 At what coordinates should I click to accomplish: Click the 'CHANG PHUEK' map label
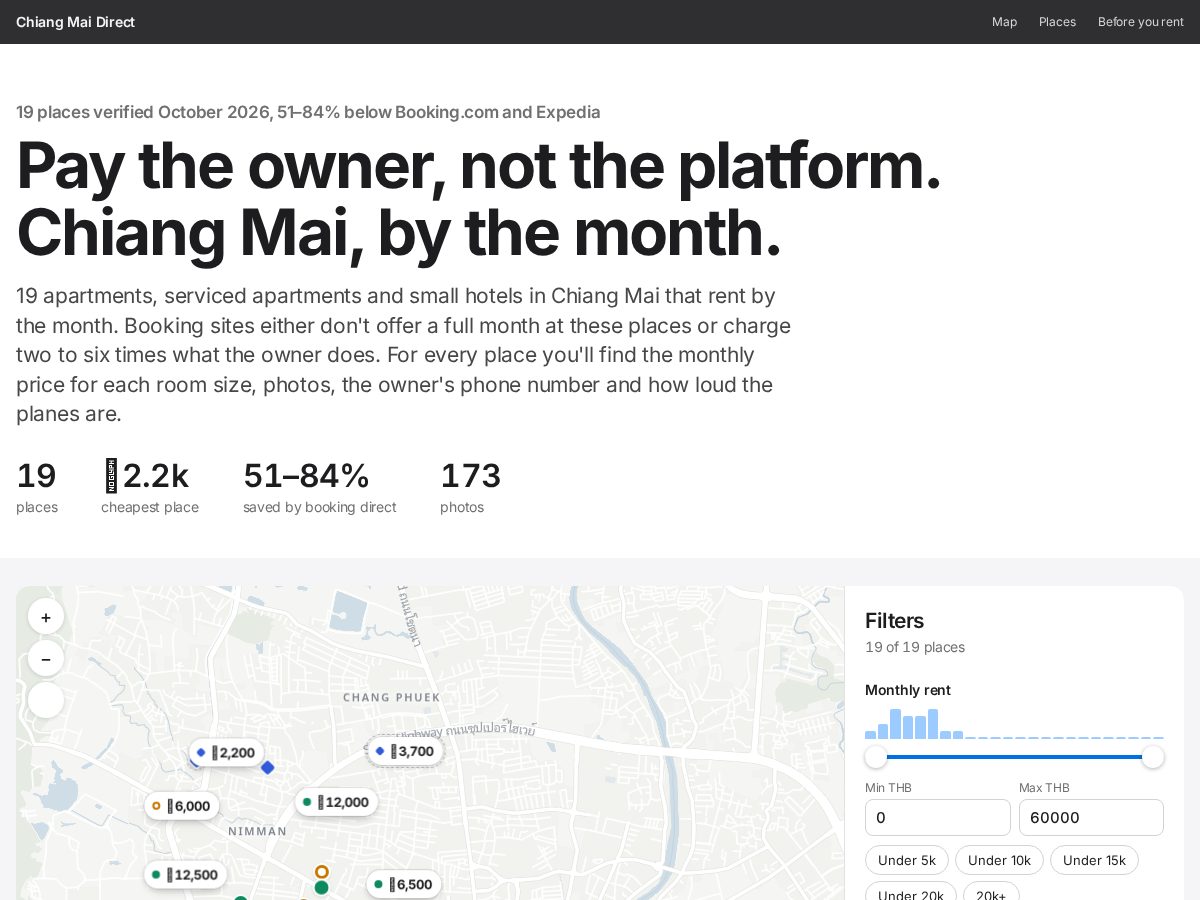[x=391, y=697]
